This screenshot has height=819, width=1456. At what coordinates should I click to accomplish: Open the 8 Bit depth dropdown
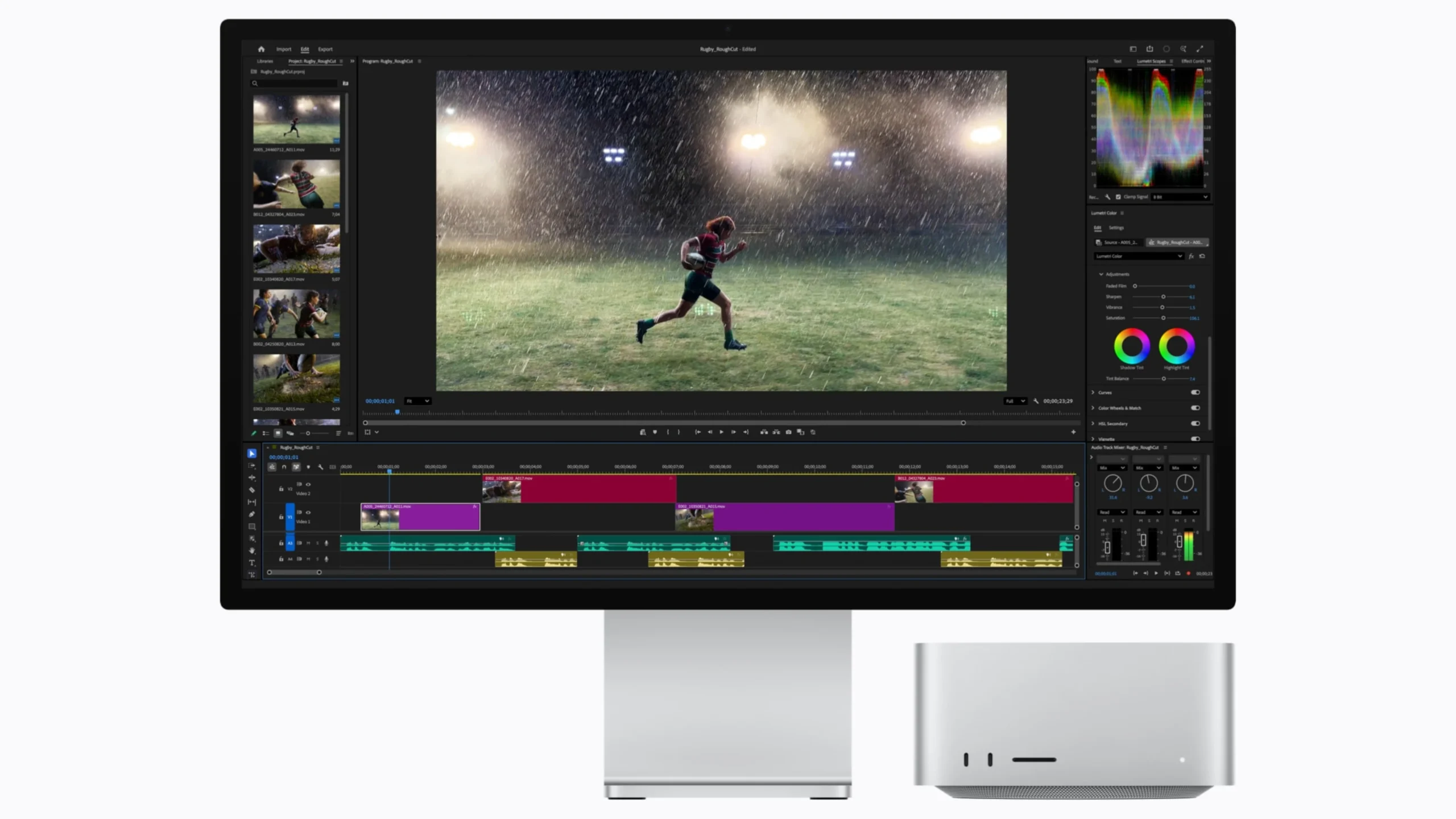click(x=1180, y=197)
